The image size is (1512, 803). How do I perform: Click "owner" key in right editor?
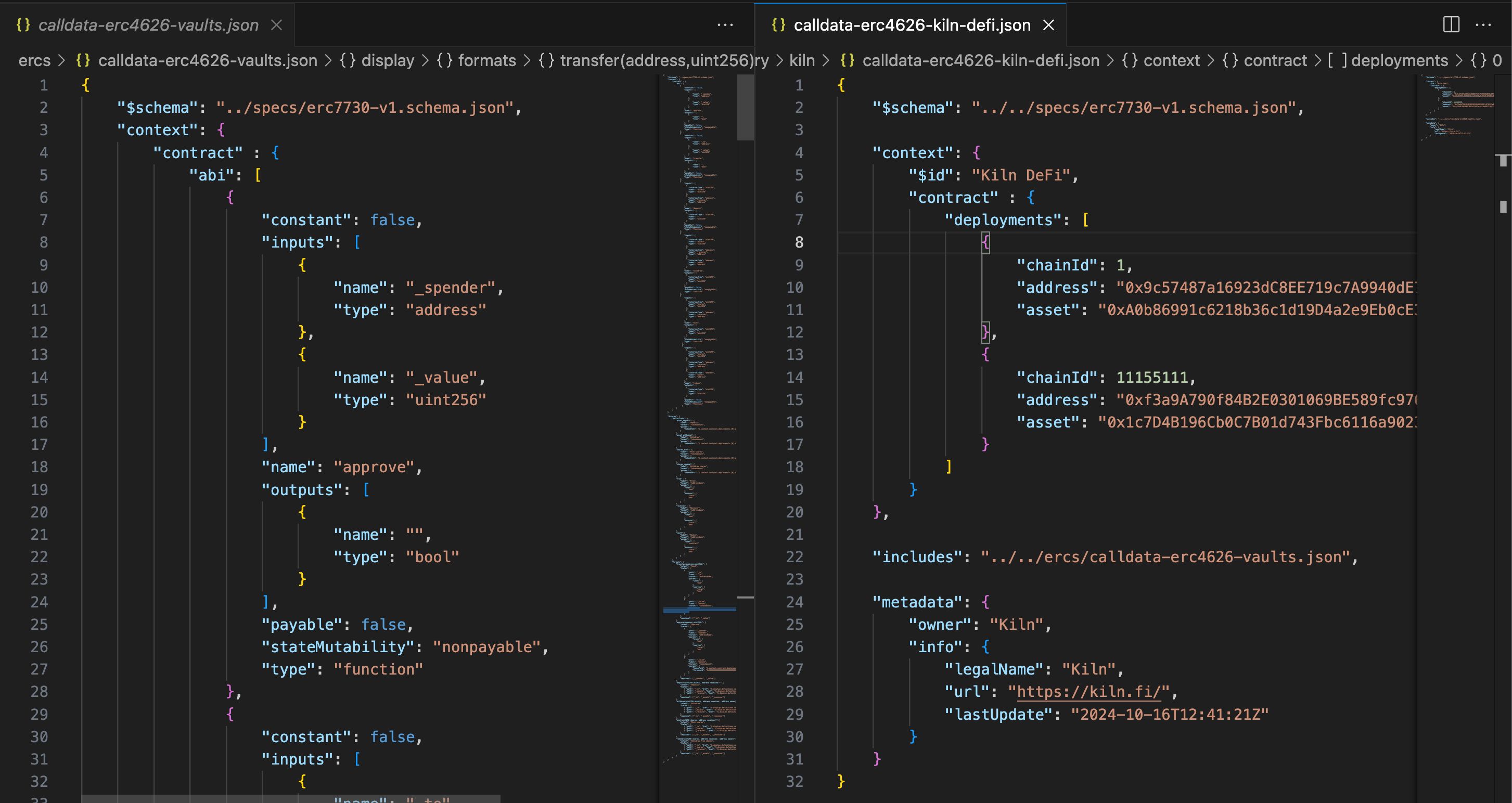(940, 624)
